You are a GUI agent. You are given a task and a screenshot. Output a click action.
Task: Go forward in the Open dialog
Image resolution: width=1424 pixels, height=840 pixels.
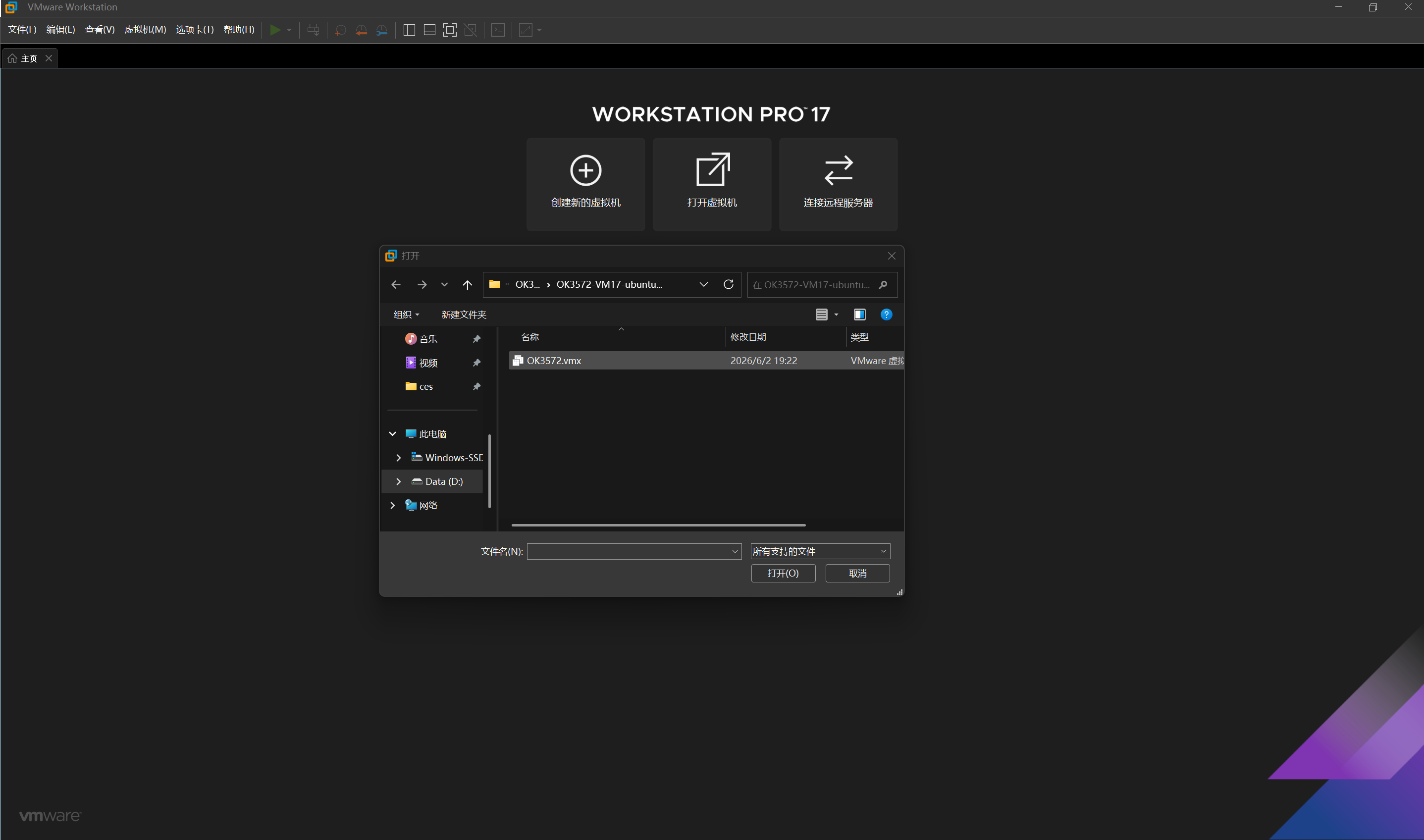pos(422,285)
